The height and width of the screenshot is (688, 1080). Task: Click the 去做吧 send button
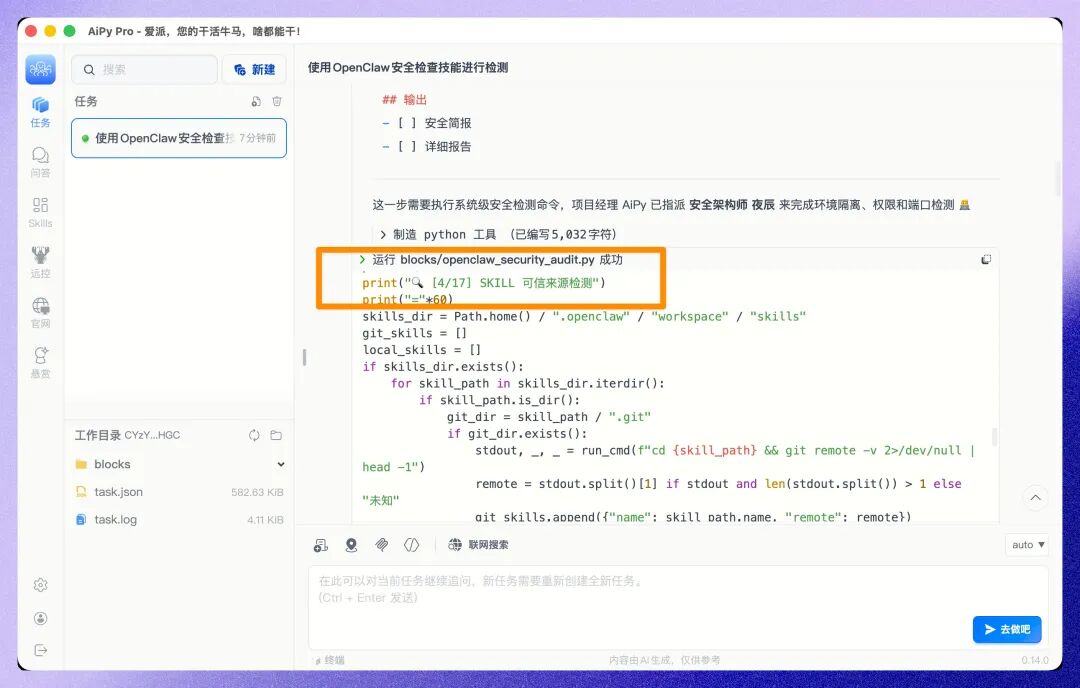point(1007,629)
